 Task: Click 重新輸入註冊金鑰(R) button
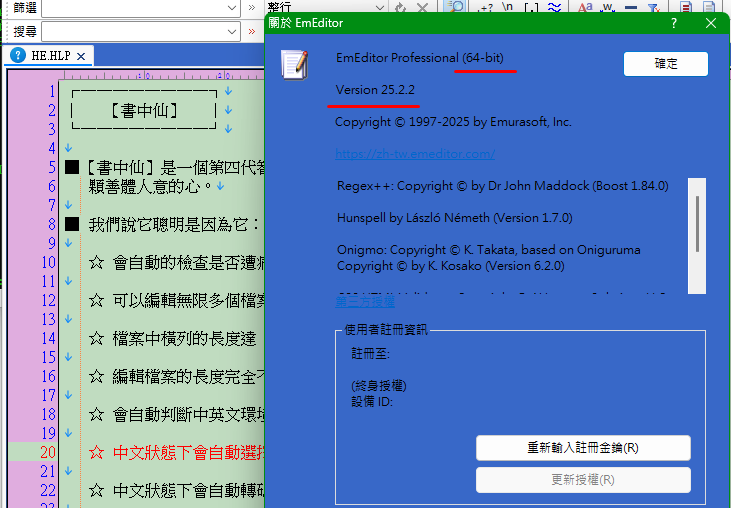coord(583,448)
